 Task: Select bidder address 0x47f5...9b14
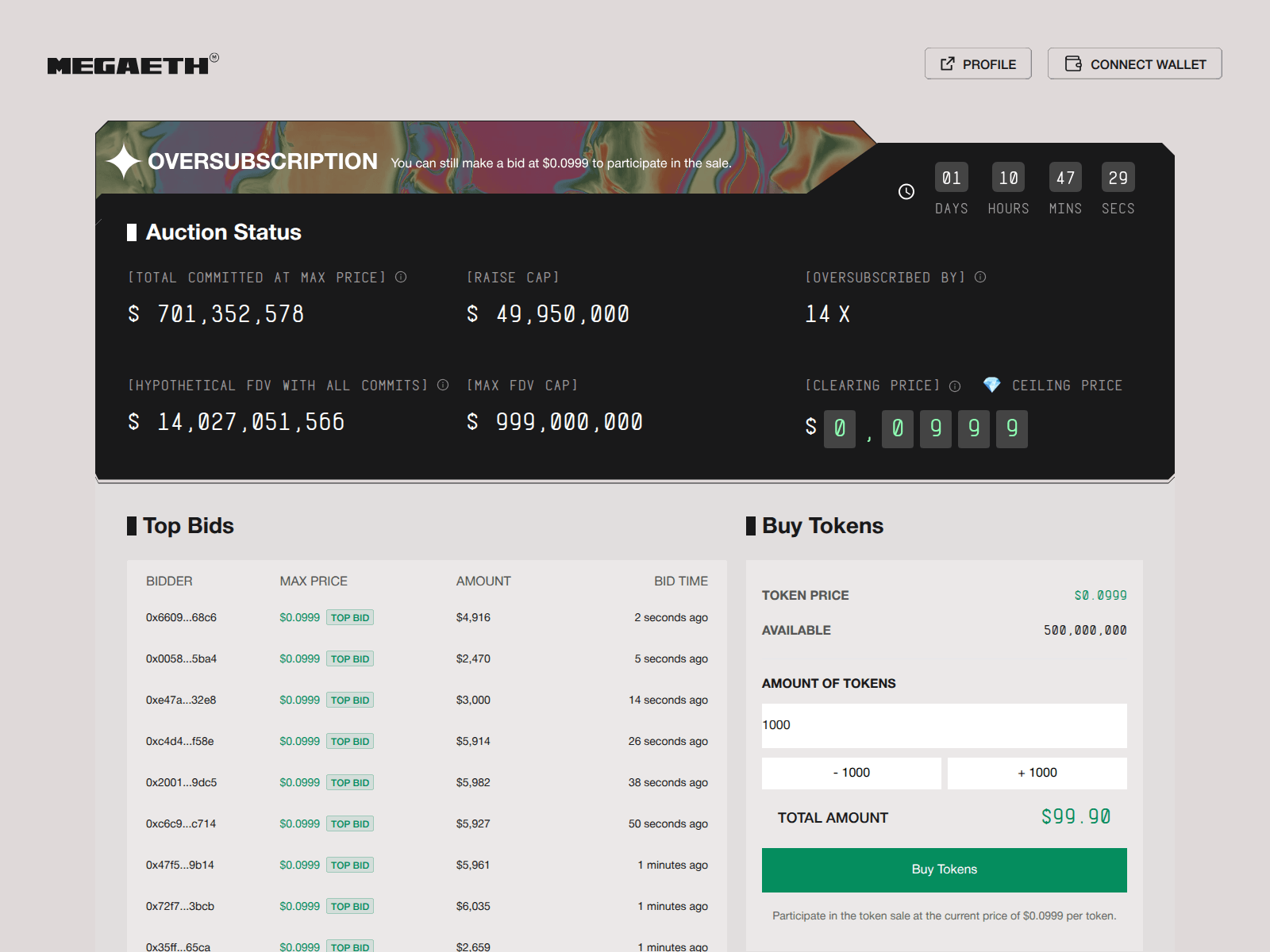click(x=180, y=865)
